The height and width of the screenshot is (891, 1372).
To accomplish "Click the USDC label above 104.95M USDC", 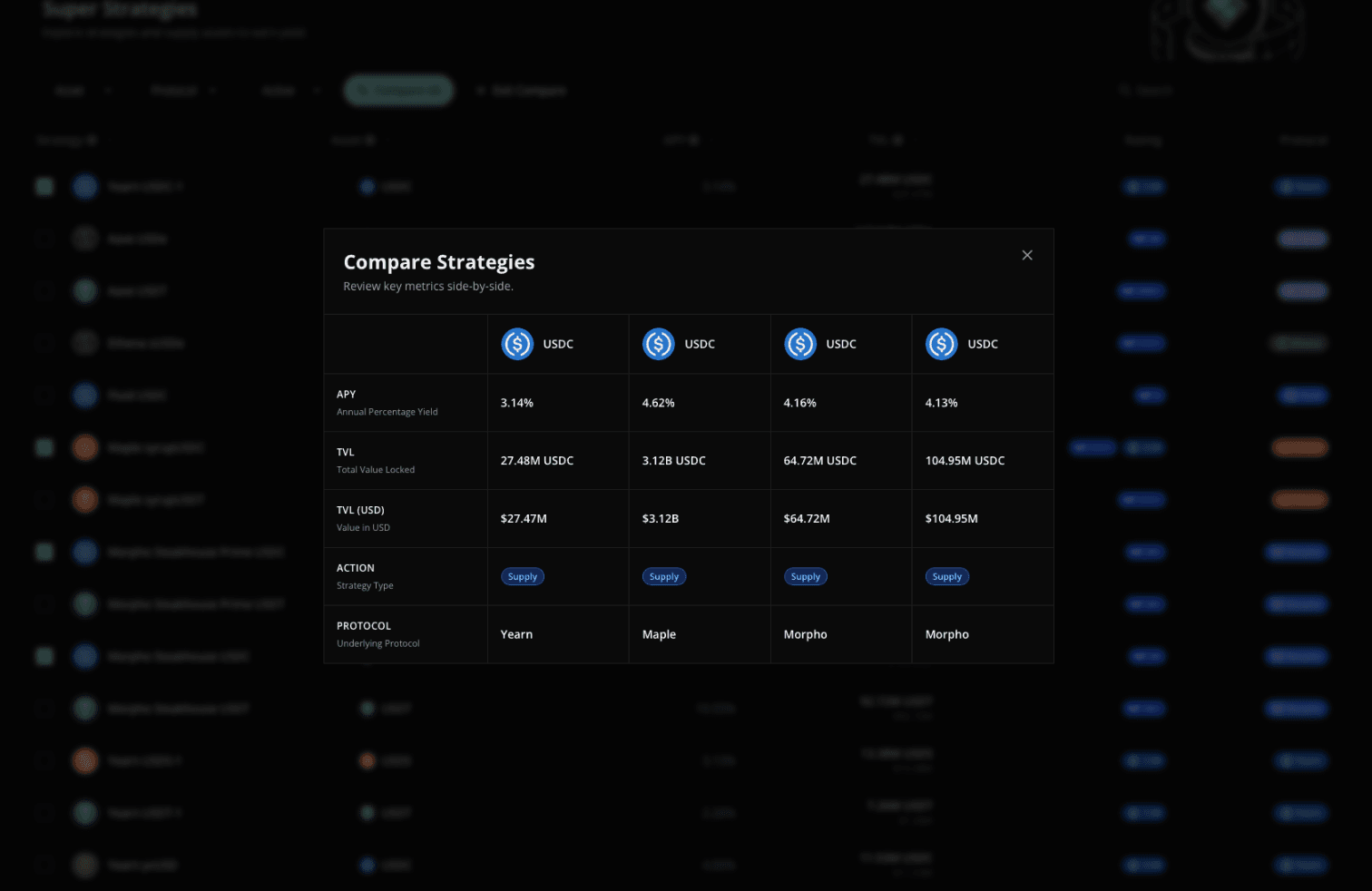I will (x=983, y=344).
